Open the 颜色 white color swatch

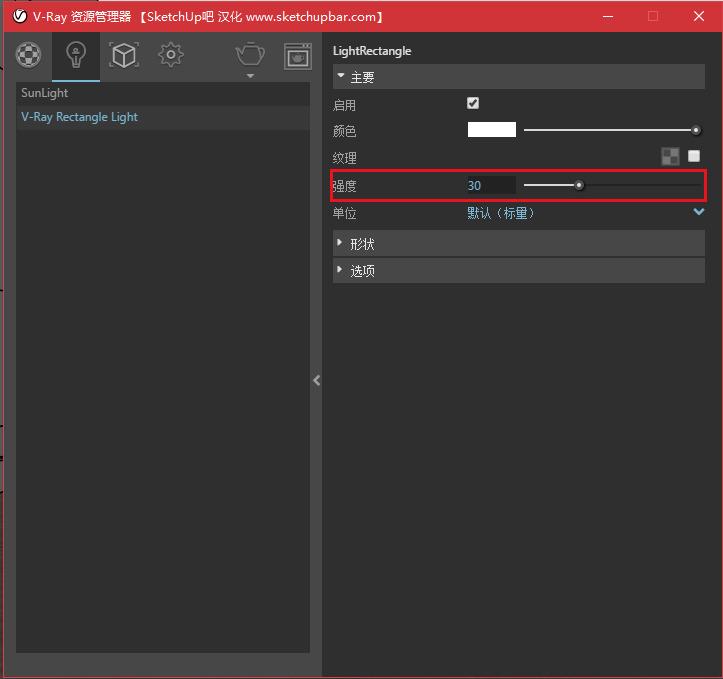click(492, 130)
